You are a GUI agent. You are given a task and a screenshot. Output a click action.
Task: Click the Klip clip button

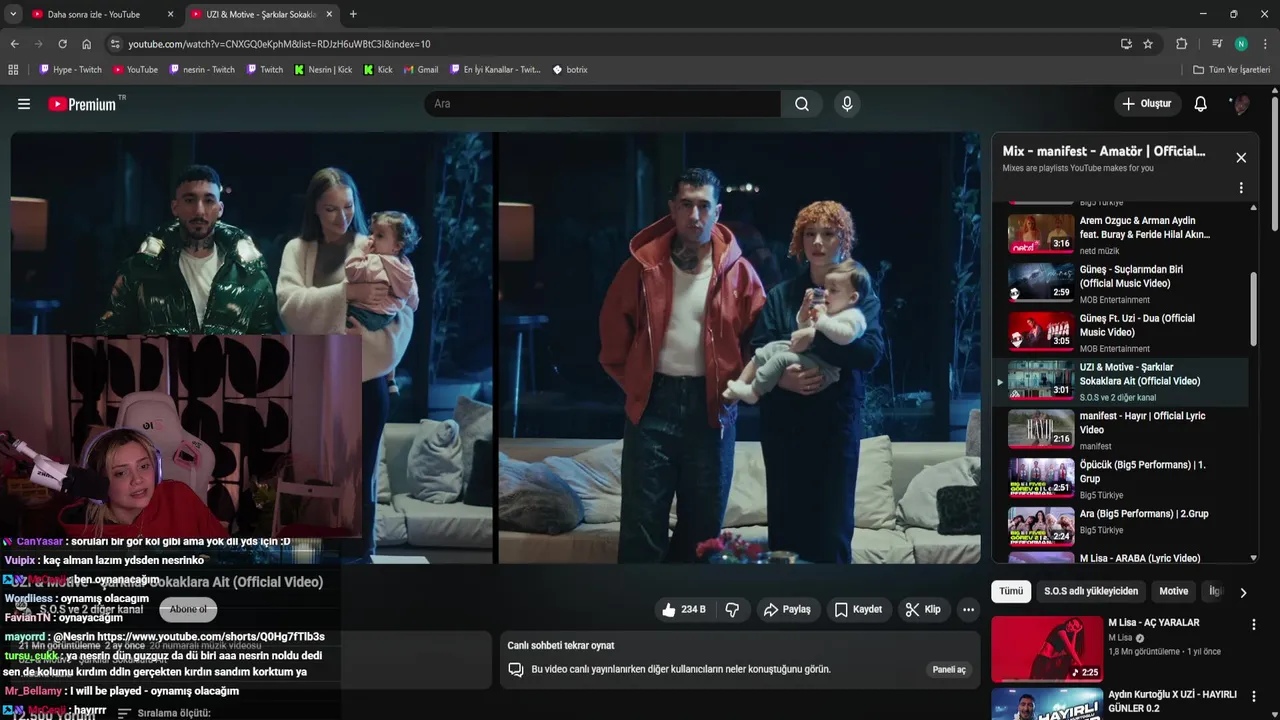coord(923,609)
